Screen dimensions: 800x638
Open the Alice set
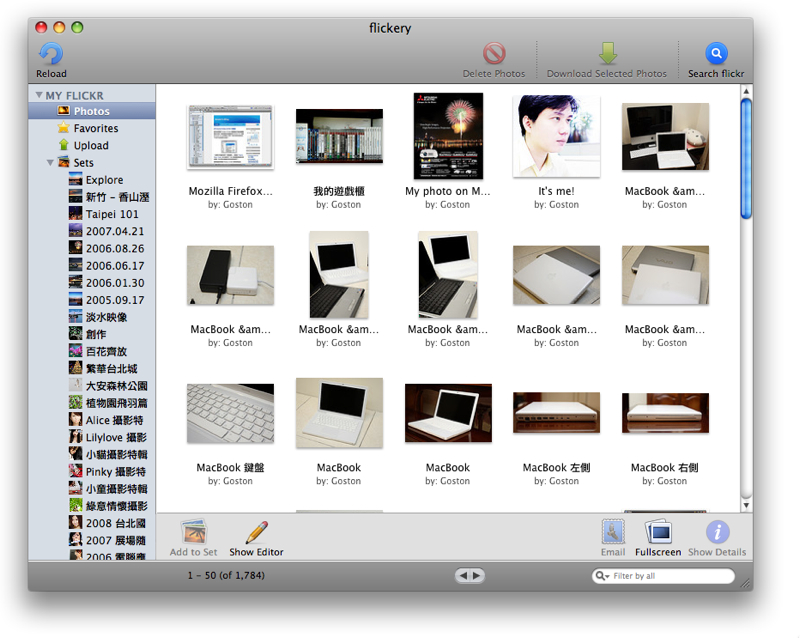pyautogui.click(x=92, y=420)
